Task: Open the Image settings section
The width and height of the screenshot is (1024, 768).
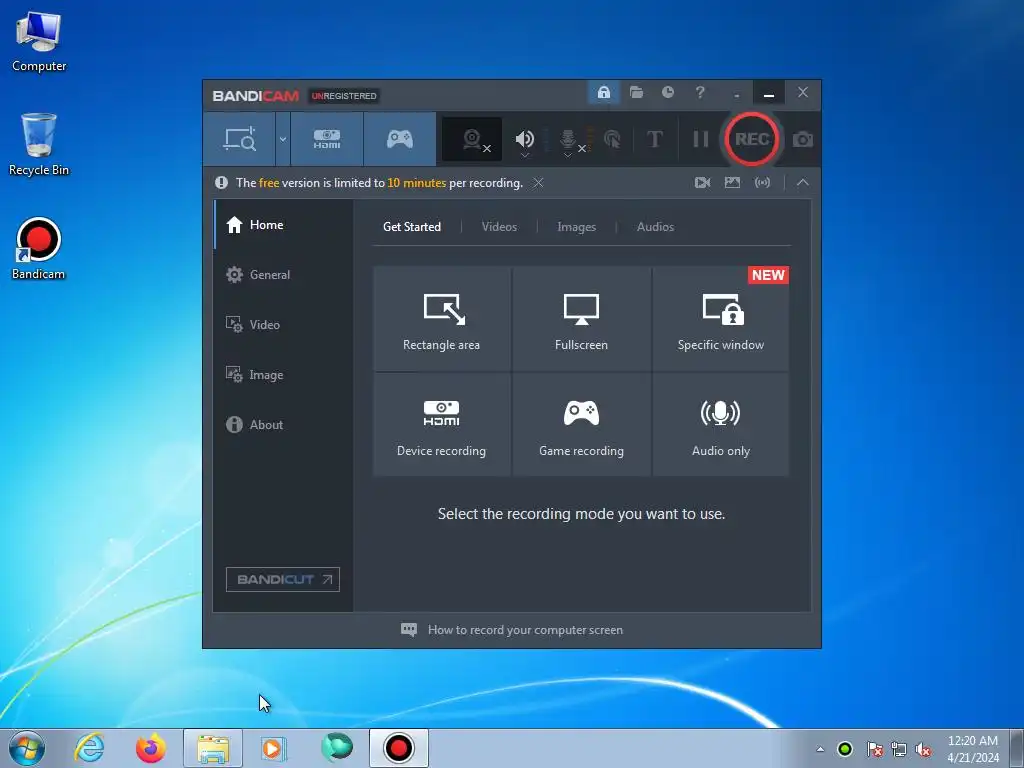Action: (283, 375)
